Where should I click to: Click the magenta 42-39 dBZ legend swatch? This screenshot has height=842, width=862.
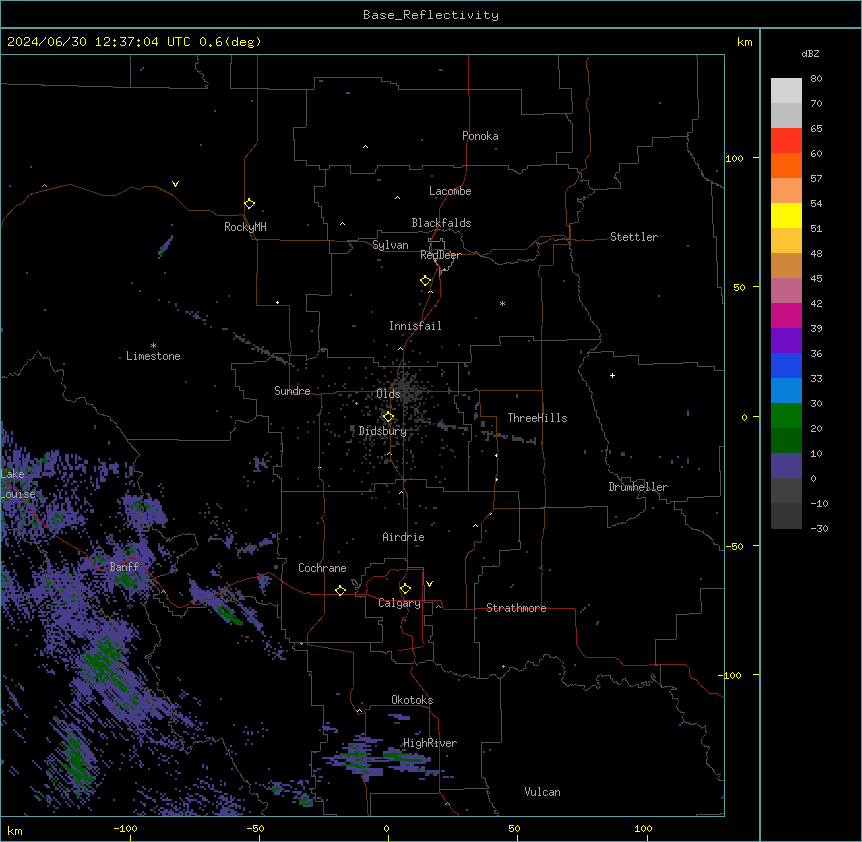tap(786, 315)
